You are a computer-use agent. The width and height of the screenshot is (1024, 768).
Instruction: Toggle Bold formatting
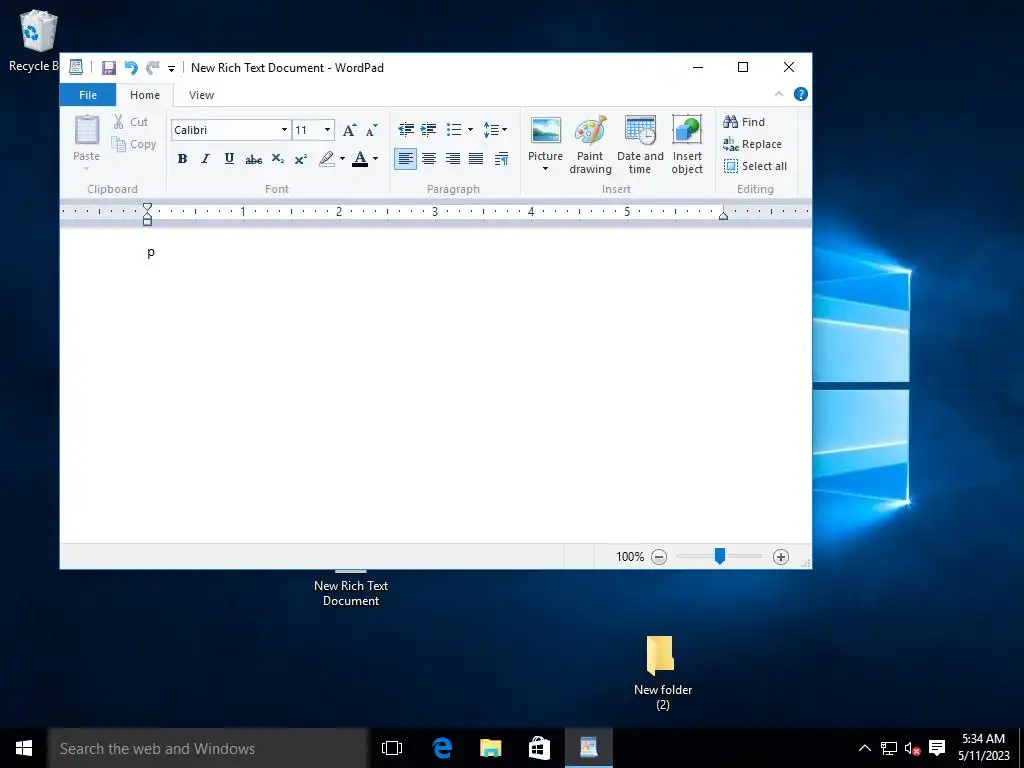pyautogui.click(x=182, y=159)
